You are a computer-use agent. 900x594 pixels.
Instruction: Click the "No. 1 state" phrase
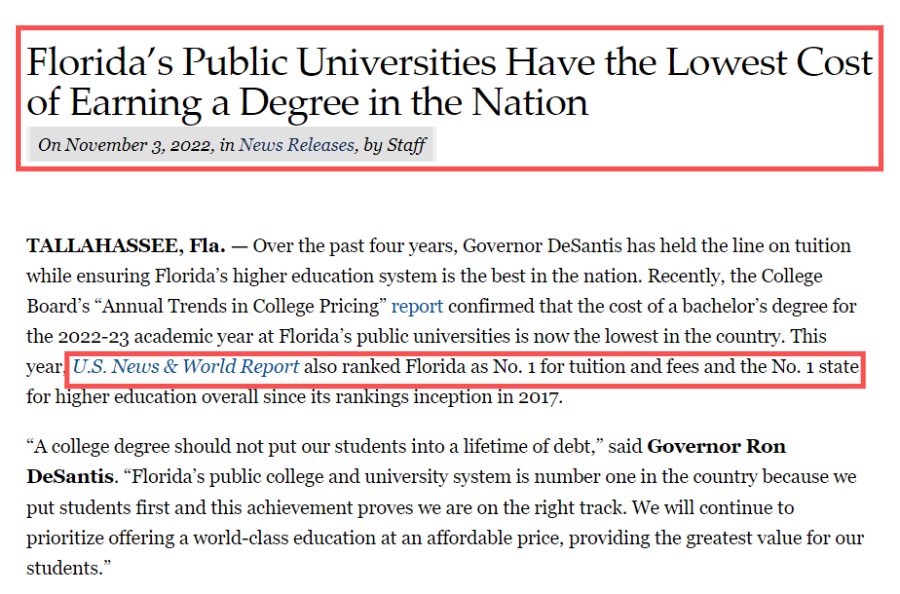tap(815, 367)
